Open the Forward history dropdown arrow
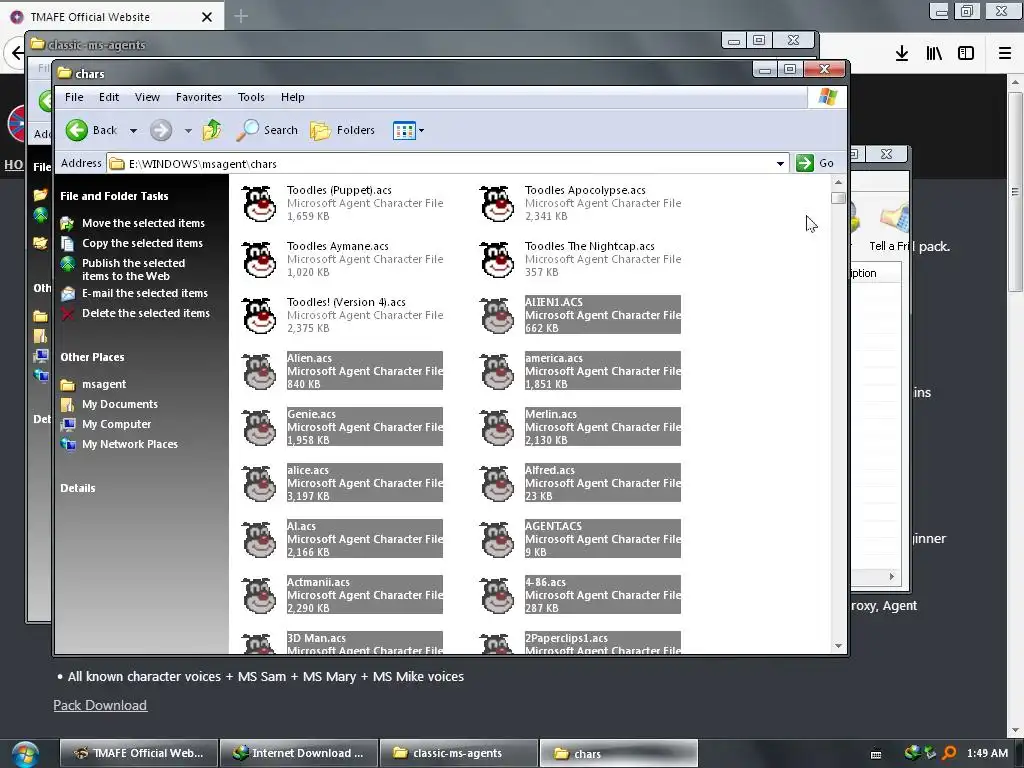Image resolution: width=1024 pixels, height=768 pixels. [188, 131]
